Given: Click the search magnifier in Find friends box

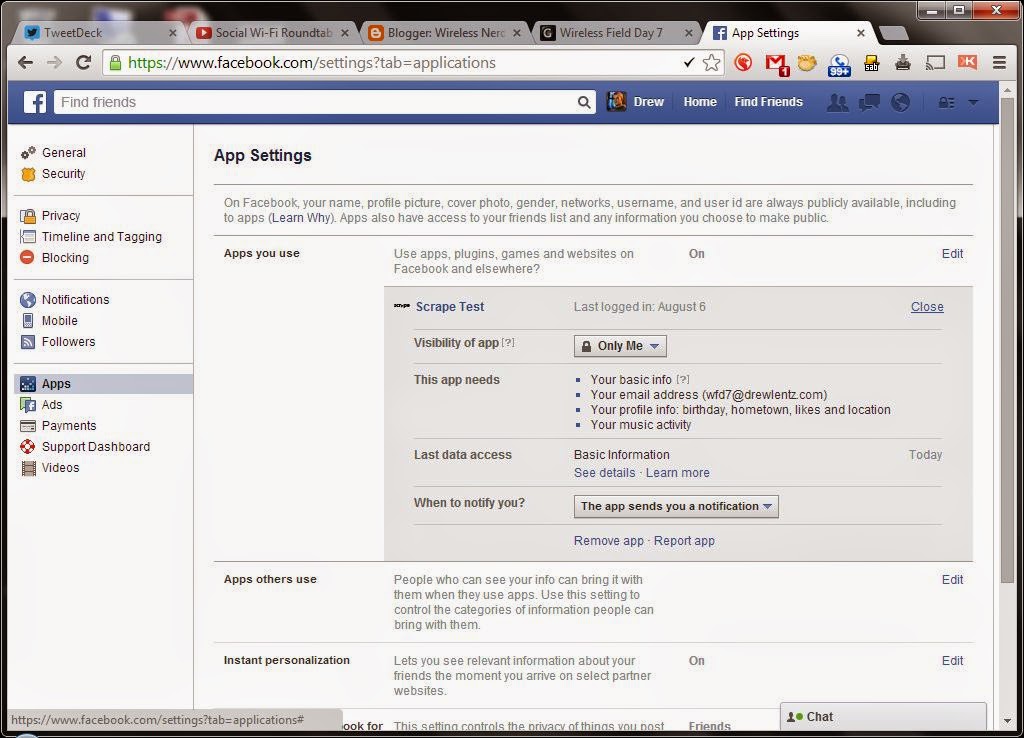Looking at the screenshot, I should (x=584, y=102).
